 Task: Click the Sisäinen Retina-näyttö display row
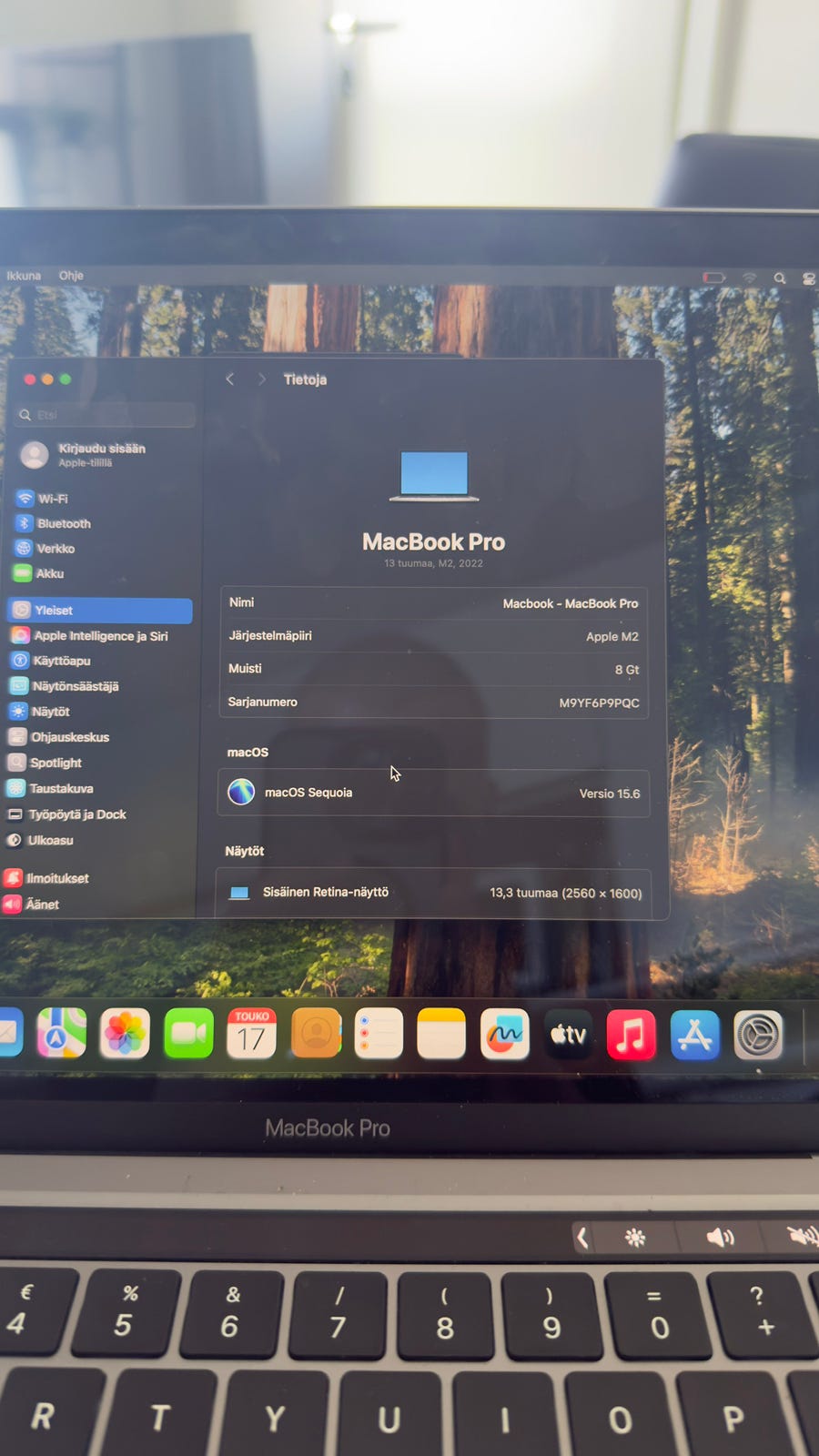click(434, 893)
